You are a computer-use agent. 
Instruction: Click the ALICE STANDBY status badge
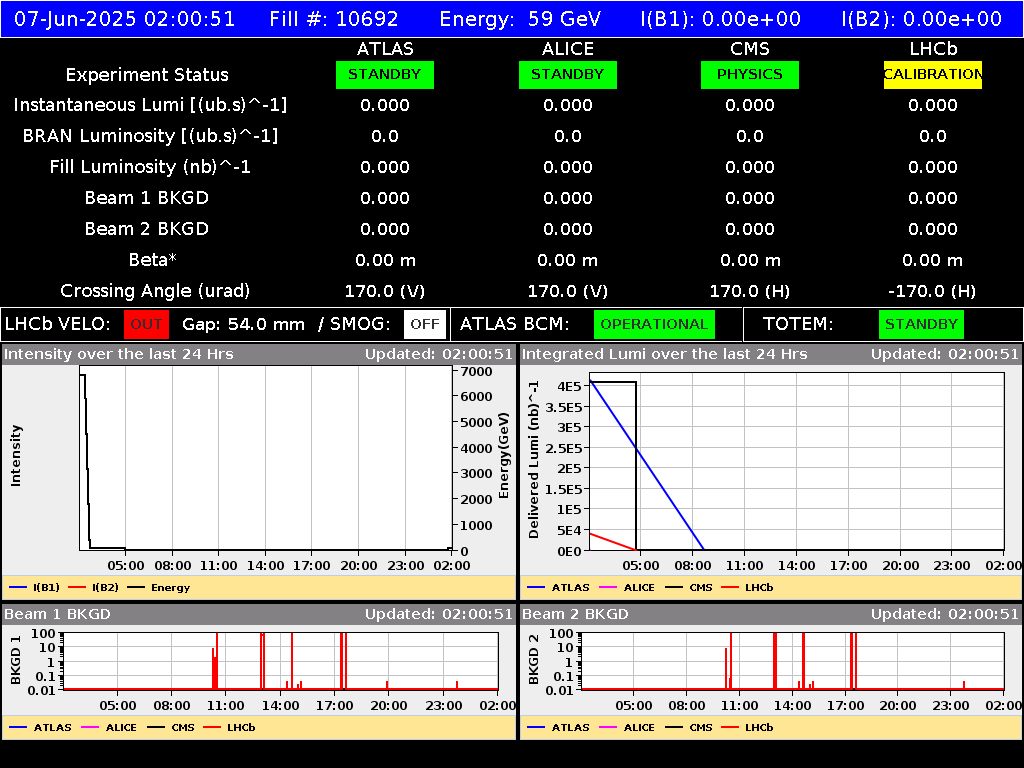click(568, 74)
